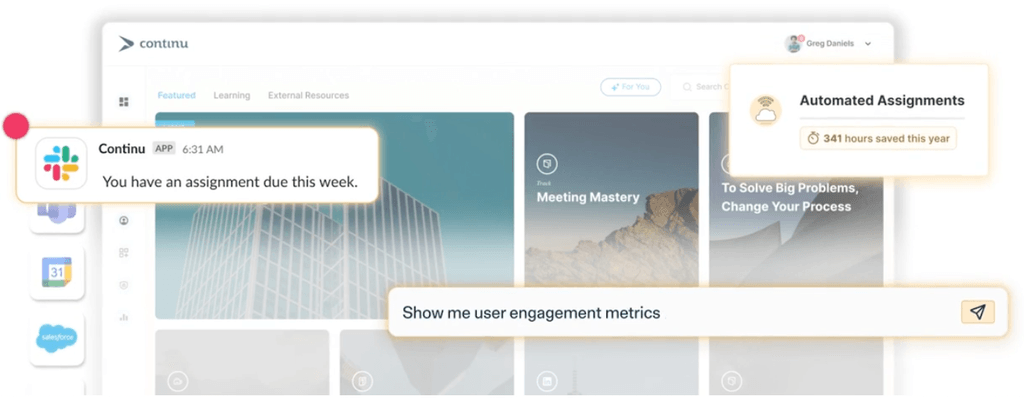The width and height of the screenshot is (1024, 414).
Task: Click the Slack app icon
Action: (x=61, y=163)
